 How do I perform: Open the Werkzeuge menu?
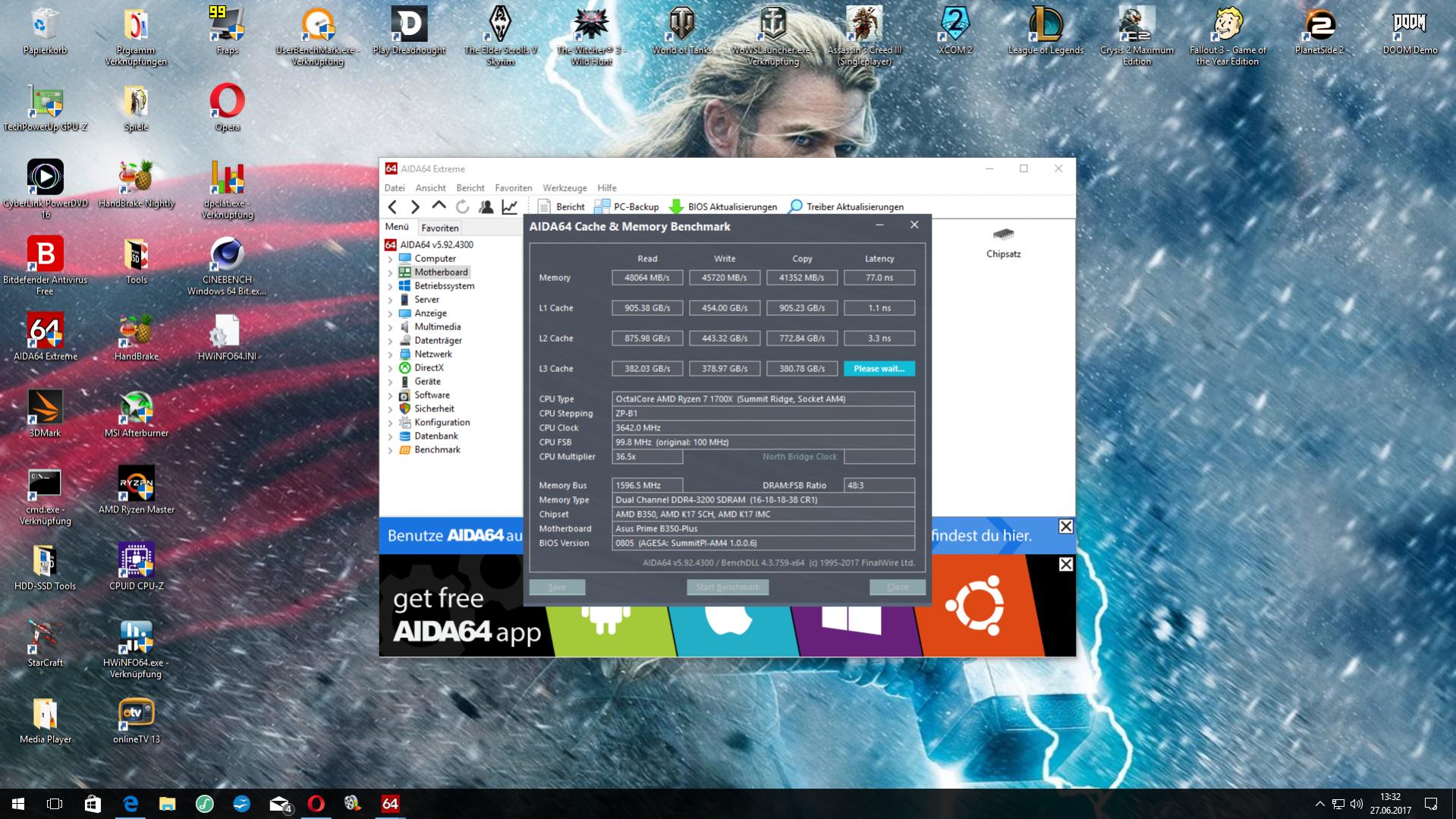coord(564,187)
